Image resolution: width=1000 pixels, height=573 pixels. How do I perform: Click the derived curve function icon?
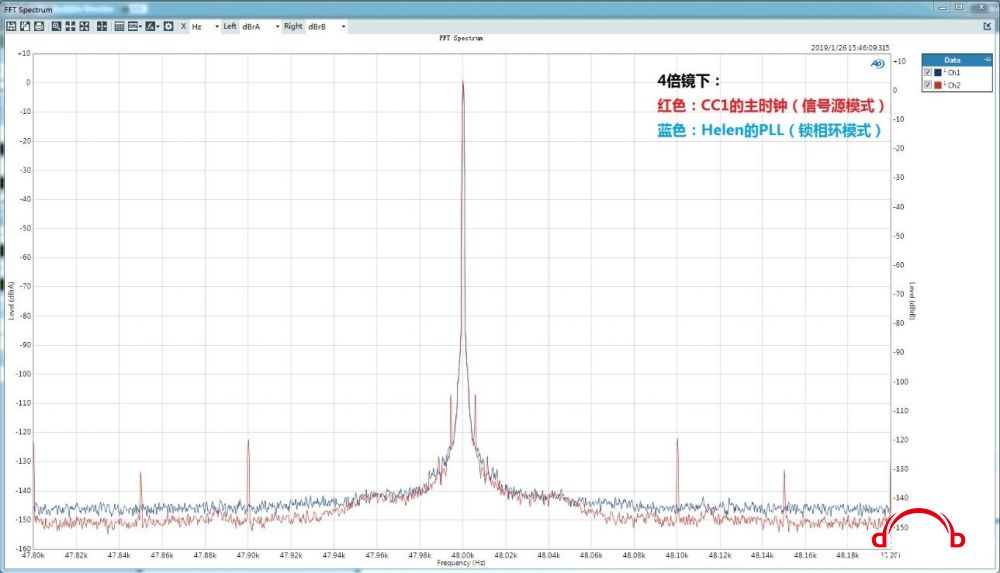(150, 26)
